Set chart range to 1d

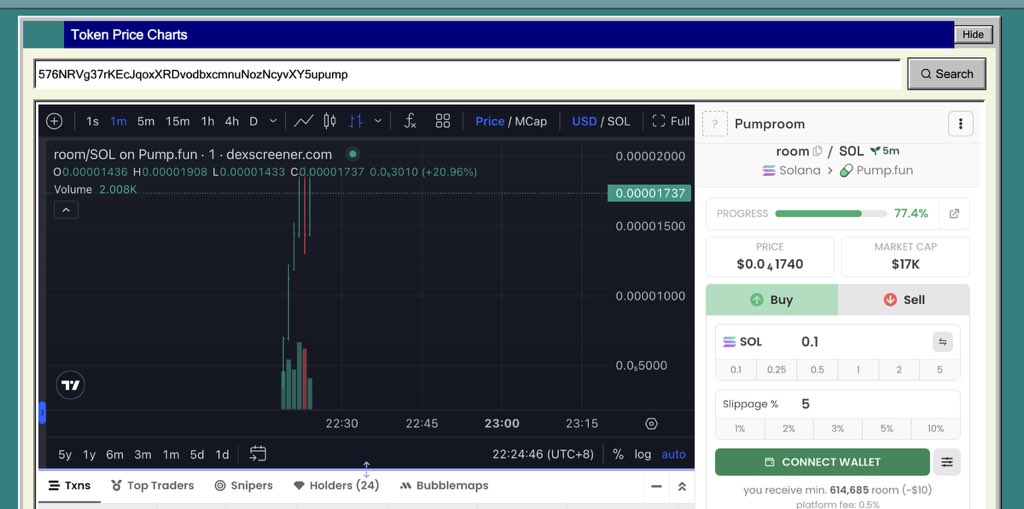pos(222,455)
